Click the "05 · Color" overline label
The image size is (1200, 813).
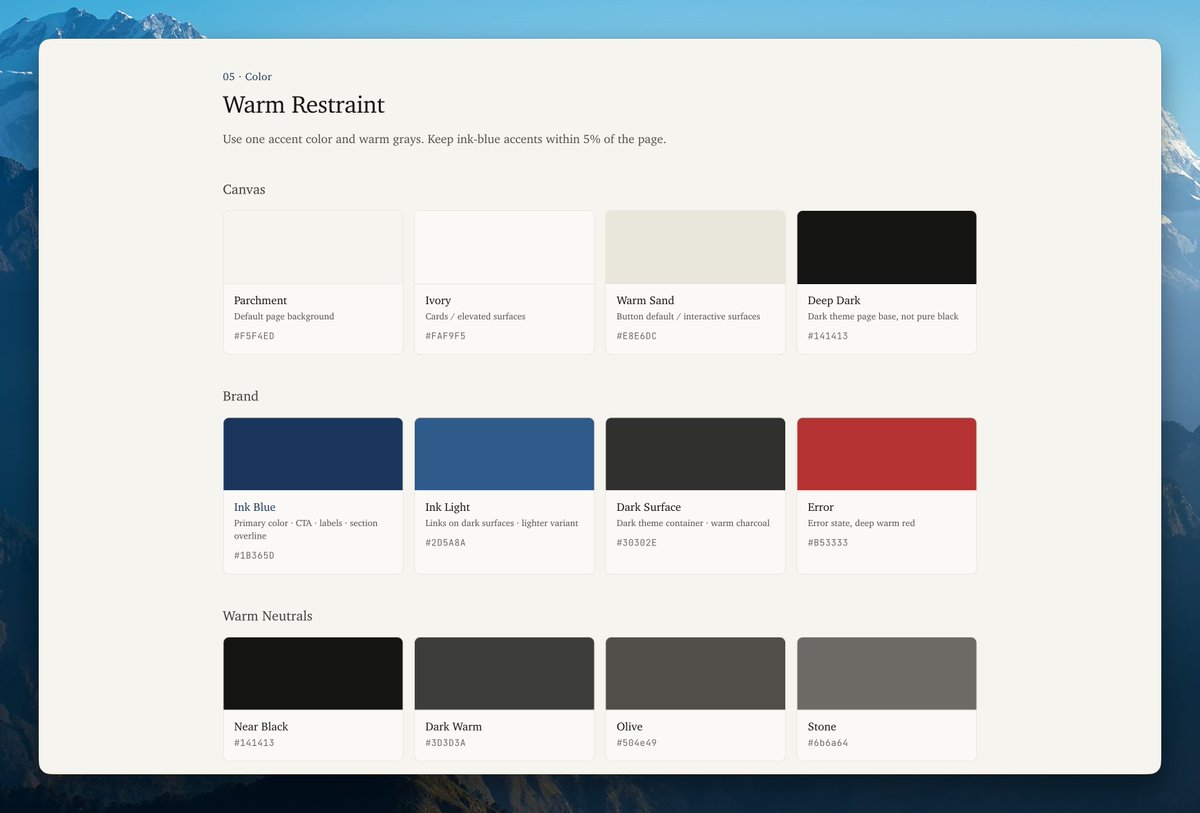tap(247, 77)
